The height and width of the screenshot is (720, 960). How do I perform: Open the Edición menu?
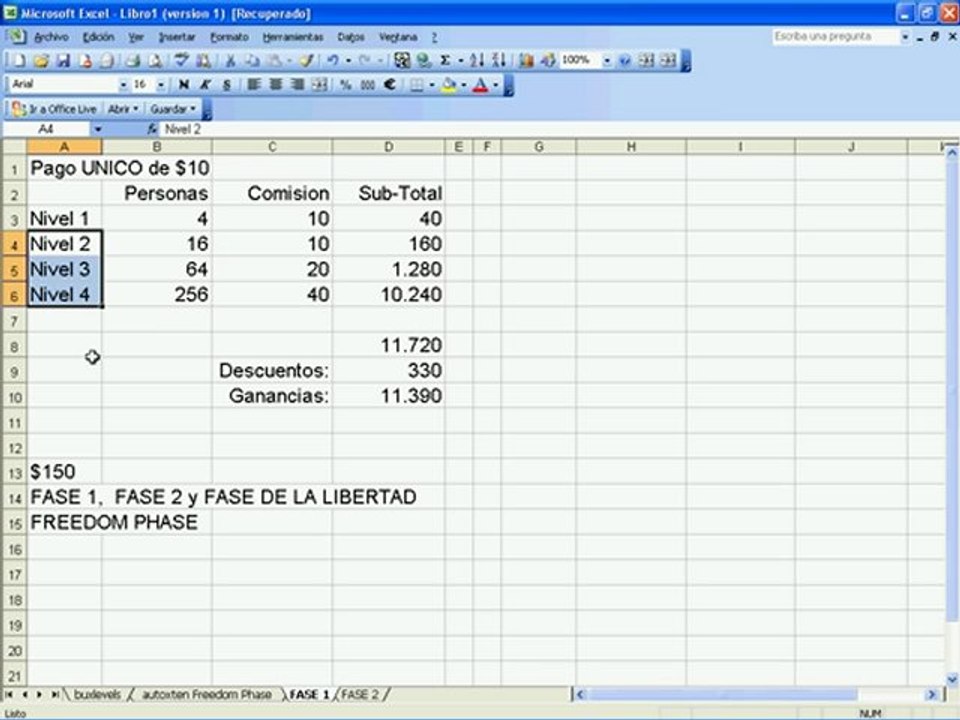click(x=99, y=37)
